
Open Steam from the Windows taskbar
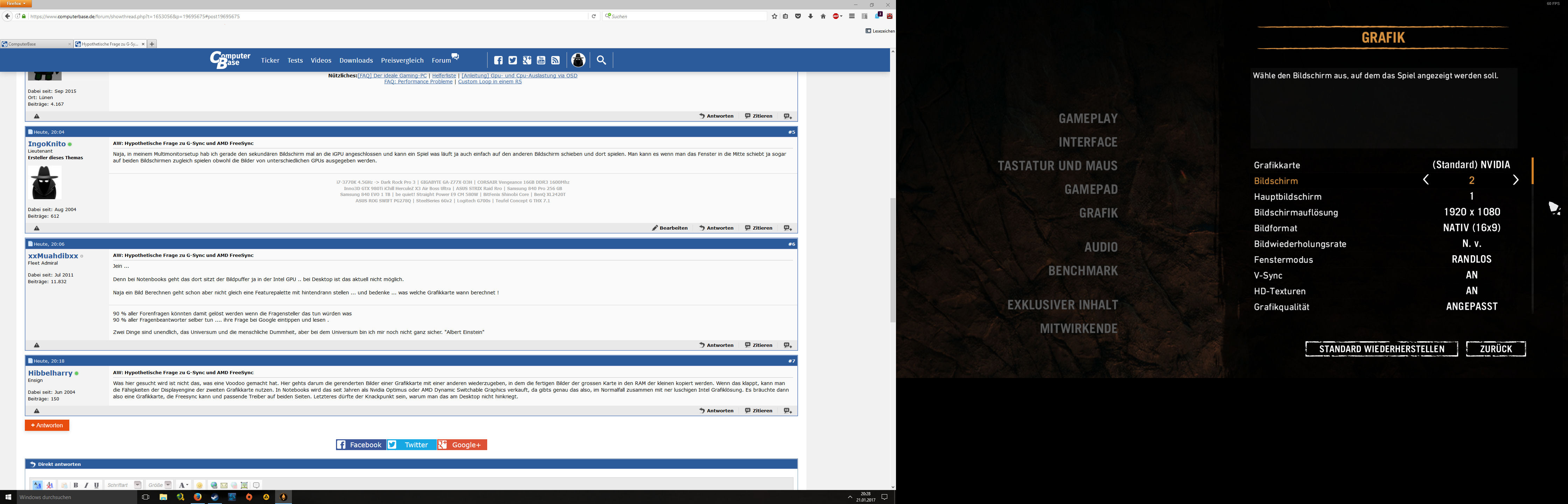click(x=215, y=497)
